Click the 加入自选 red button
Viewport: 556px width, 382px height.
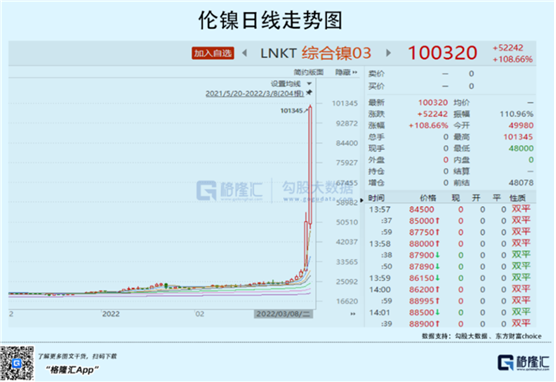click(213, 53)
